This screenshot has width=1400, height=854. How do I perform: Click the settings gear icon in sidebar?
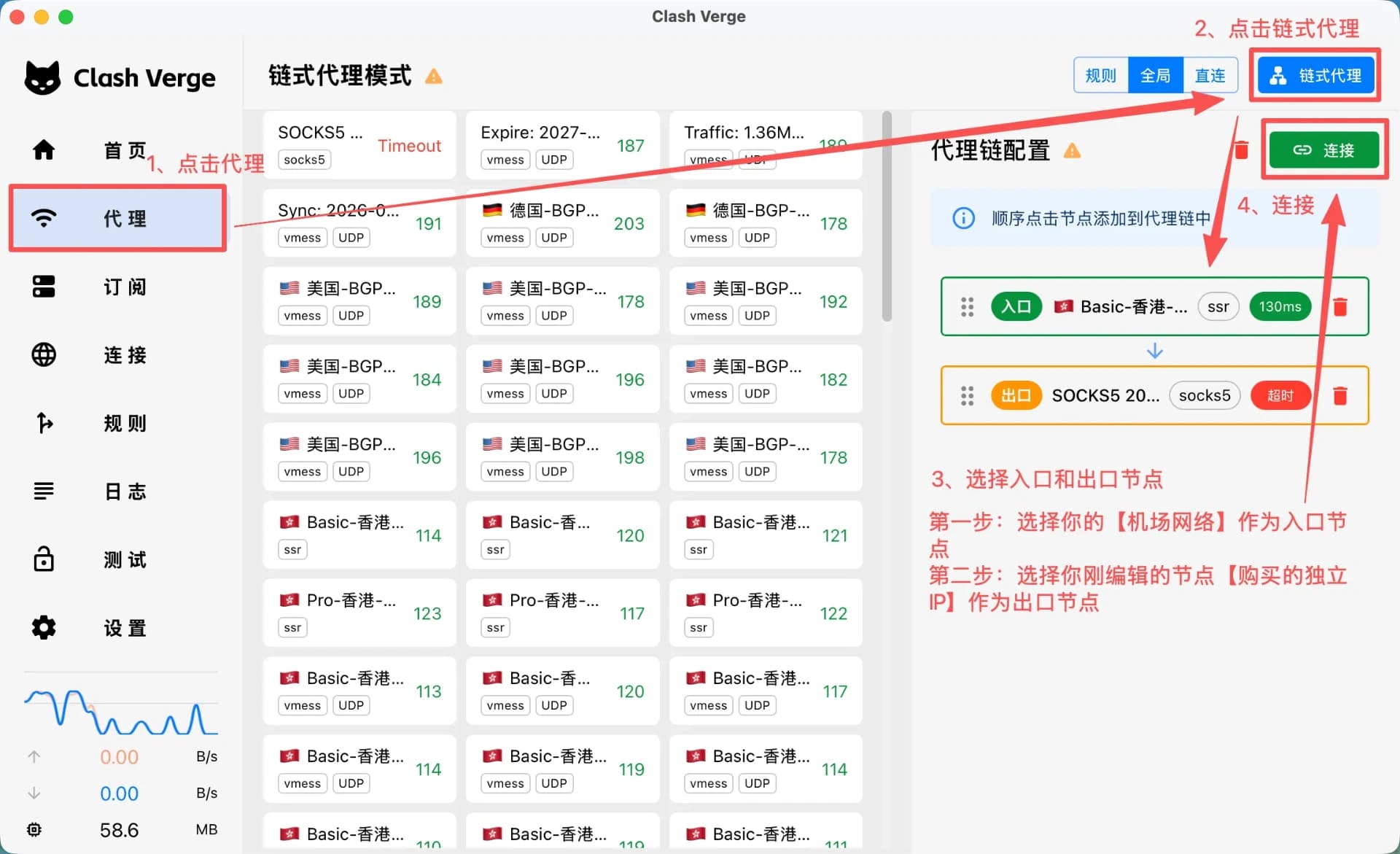[44, 627]
